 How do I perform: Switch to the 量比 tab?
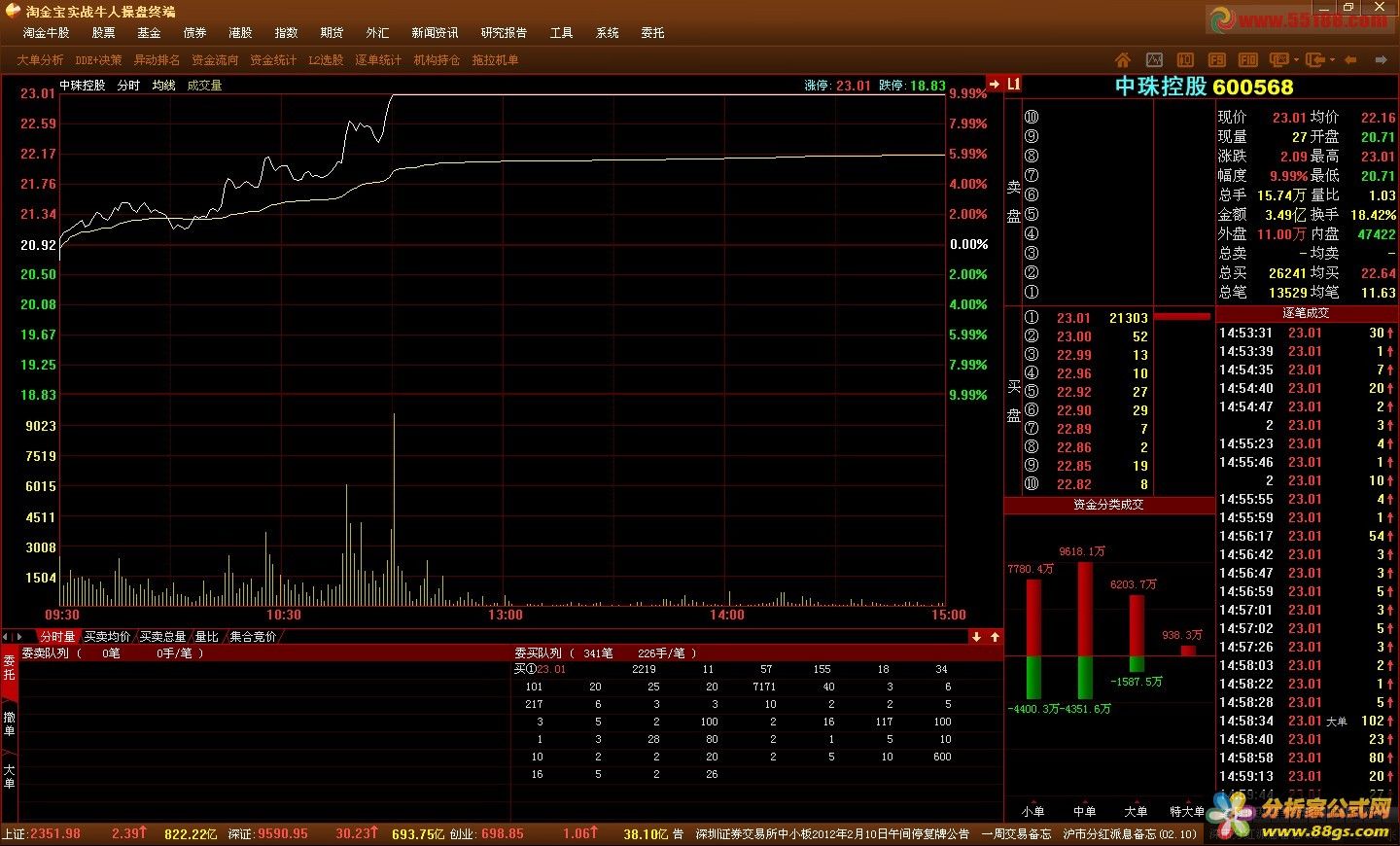[207, 637]
